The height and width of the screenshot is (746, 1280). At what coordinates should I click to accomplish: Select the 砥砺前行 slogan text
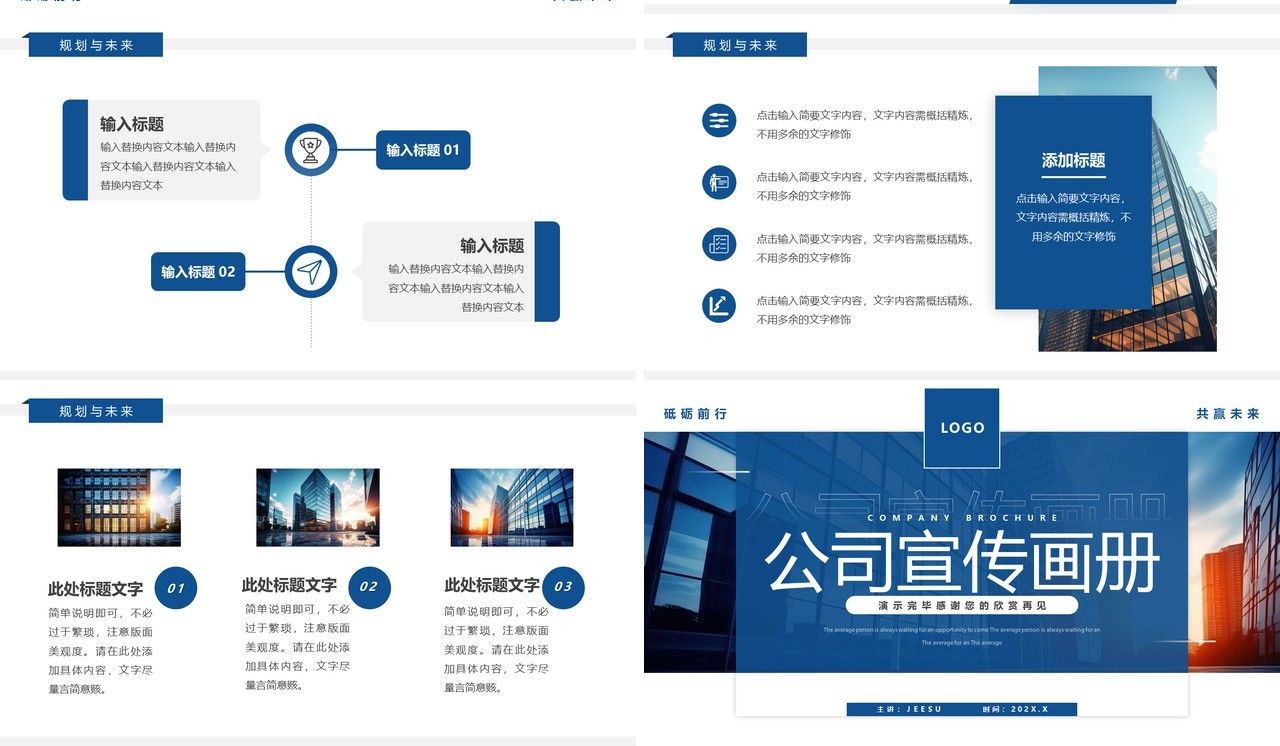[695, 414]
